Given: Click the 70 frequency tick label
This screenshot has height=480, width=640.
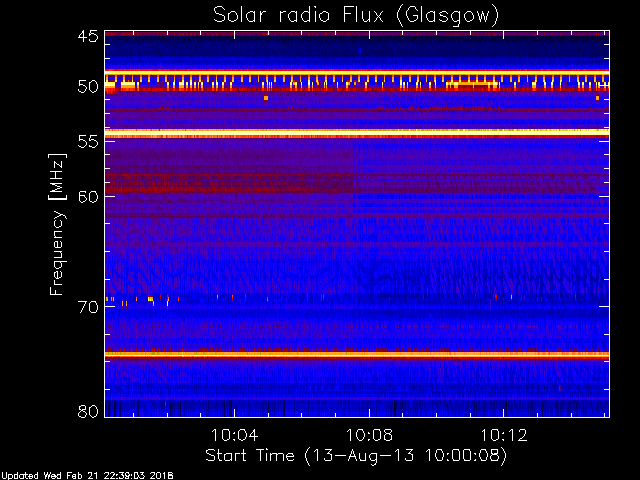Looking at the screenshot, I should (x=88, y=307).
